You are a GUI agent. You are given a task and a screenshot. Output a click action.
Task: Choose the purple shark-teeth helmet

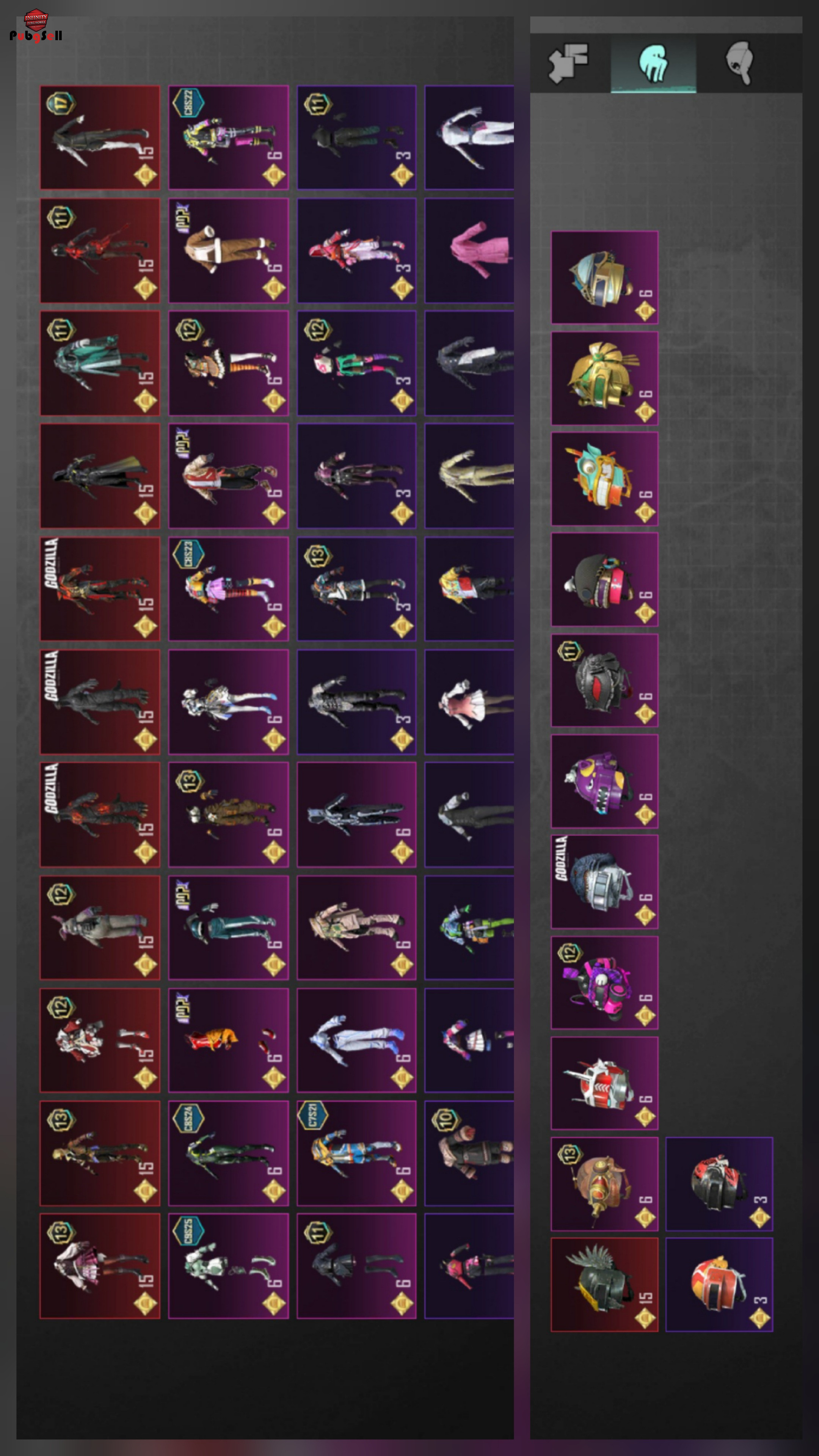pos(605,781)
